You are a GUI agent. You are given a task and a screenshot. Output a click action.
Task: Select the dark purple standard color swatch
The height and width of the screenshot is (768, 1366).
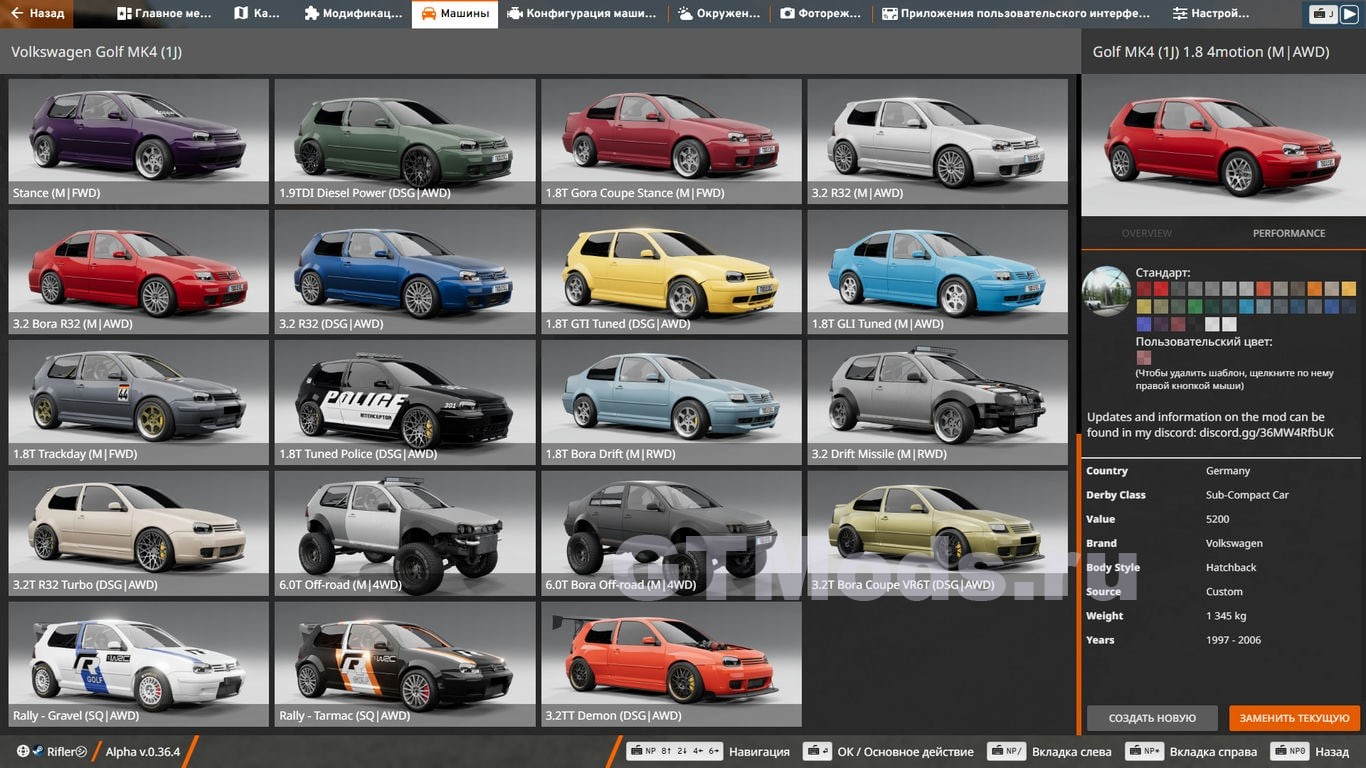pos(1161,324)
